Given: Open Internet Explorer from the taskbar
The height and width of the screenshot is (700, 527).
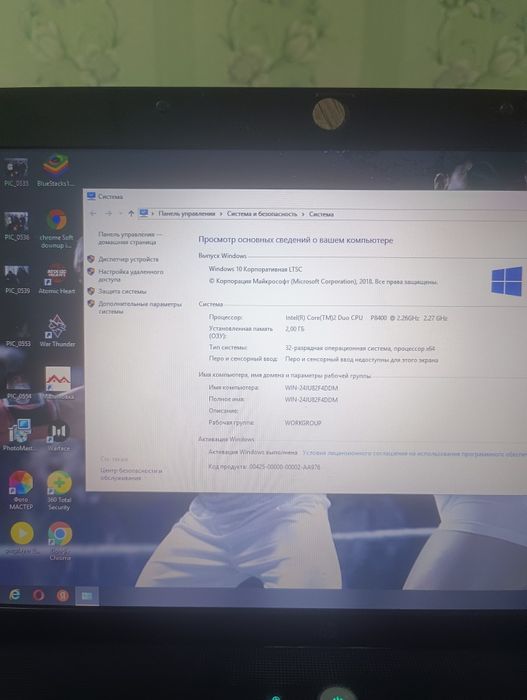Looking at the screenshot, I should pyautogui.click(x=15, y=594).
